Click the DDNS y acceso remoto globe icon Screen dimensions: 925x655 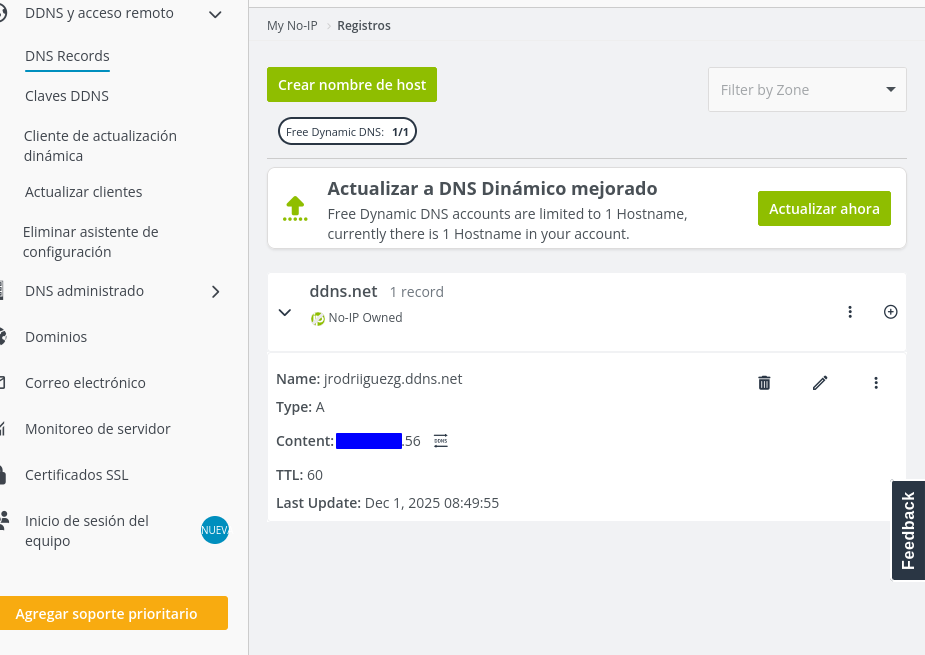tap(3, 13)
